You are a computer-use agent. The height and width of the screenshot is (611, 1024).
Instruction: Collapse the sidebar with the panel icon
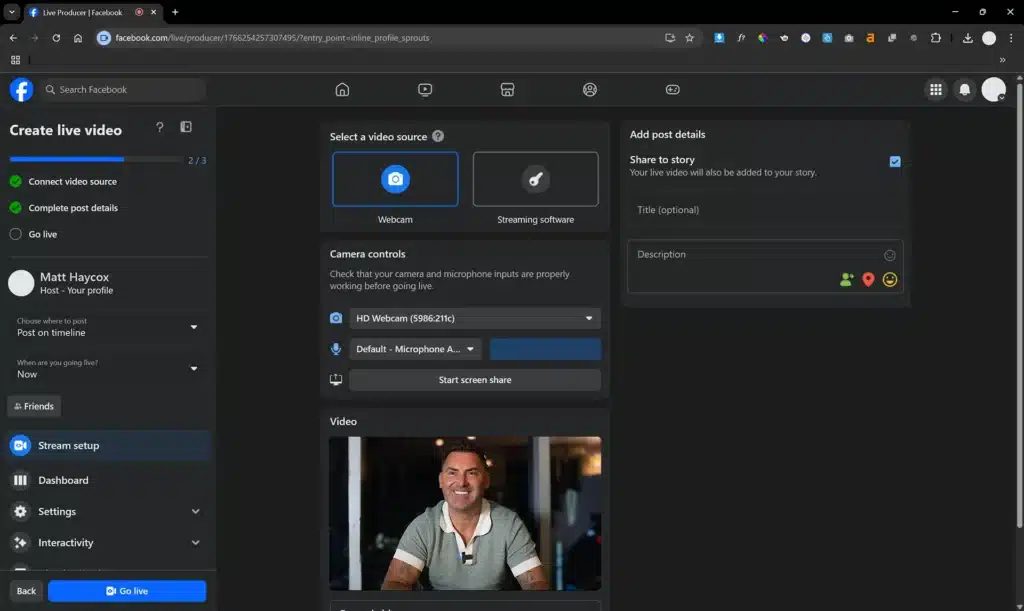(x=186, y=127)
